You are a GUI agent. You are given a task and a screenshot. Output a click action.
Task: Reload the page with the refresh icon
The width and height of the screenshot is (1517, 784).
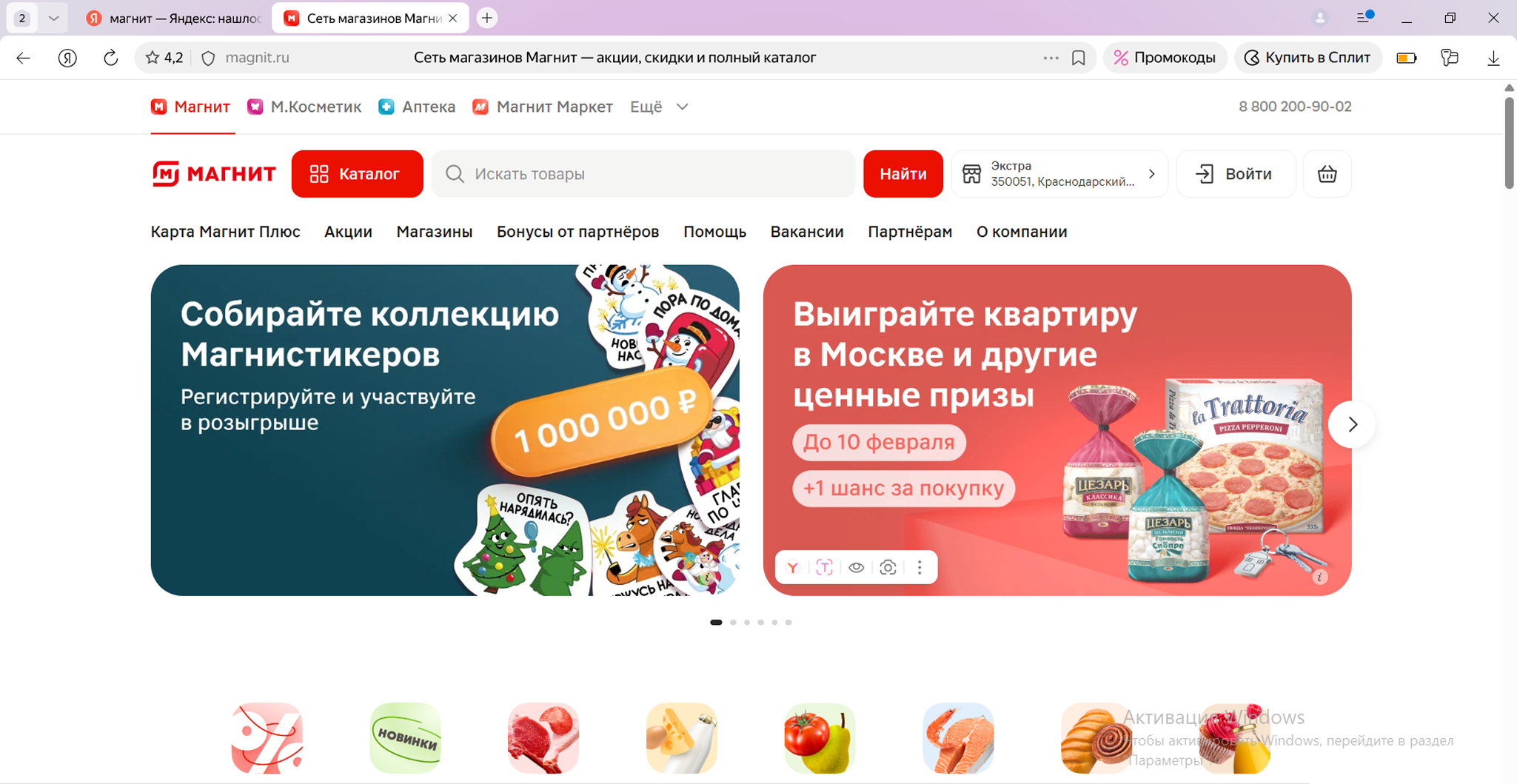[110, 58]
